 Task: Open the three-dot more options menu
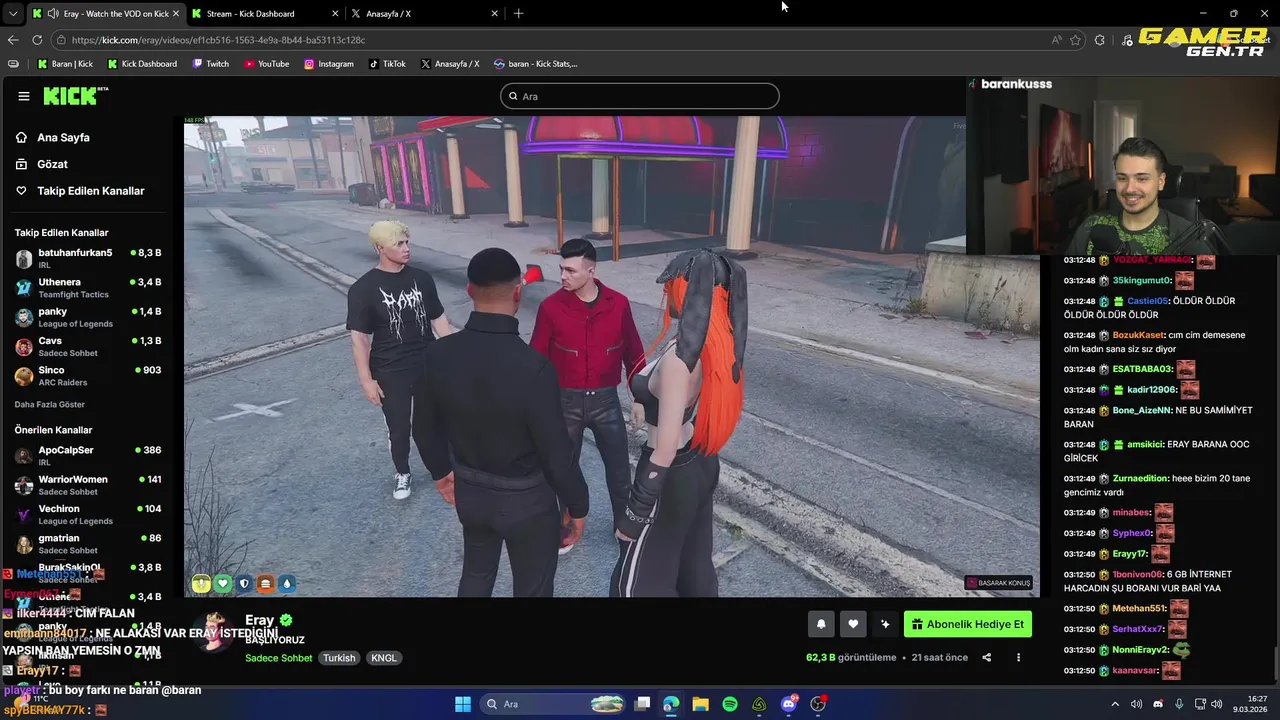[1018, 658]
